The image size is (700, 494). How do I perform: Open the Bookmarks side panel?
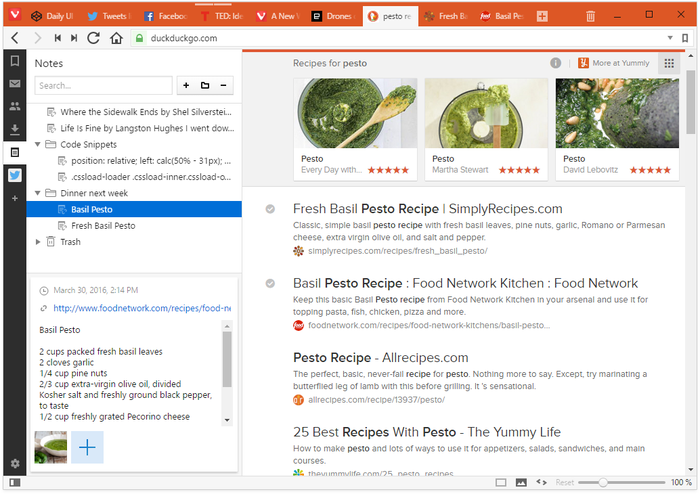click(15, 61)
